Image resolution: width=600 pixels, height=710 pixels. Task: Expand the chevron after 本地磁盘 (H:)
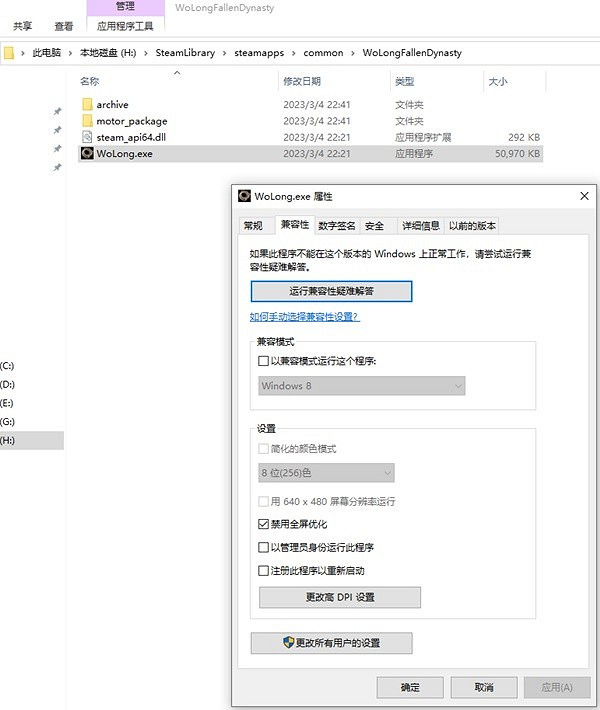pyautogui.click(x=146, y=53)
